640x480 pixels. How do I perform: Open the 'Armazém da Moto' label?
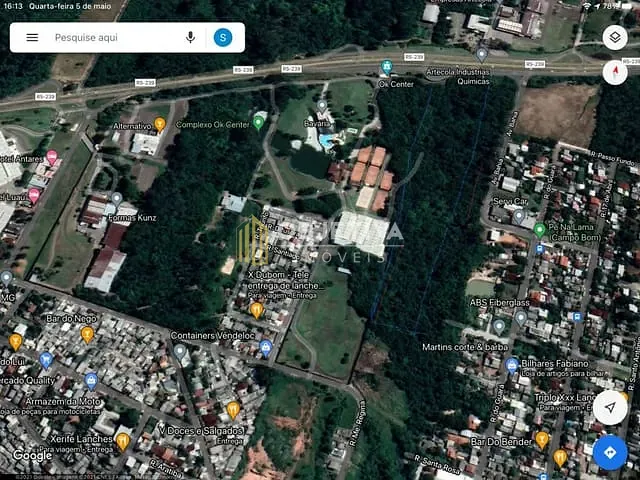tap(63, 402)
